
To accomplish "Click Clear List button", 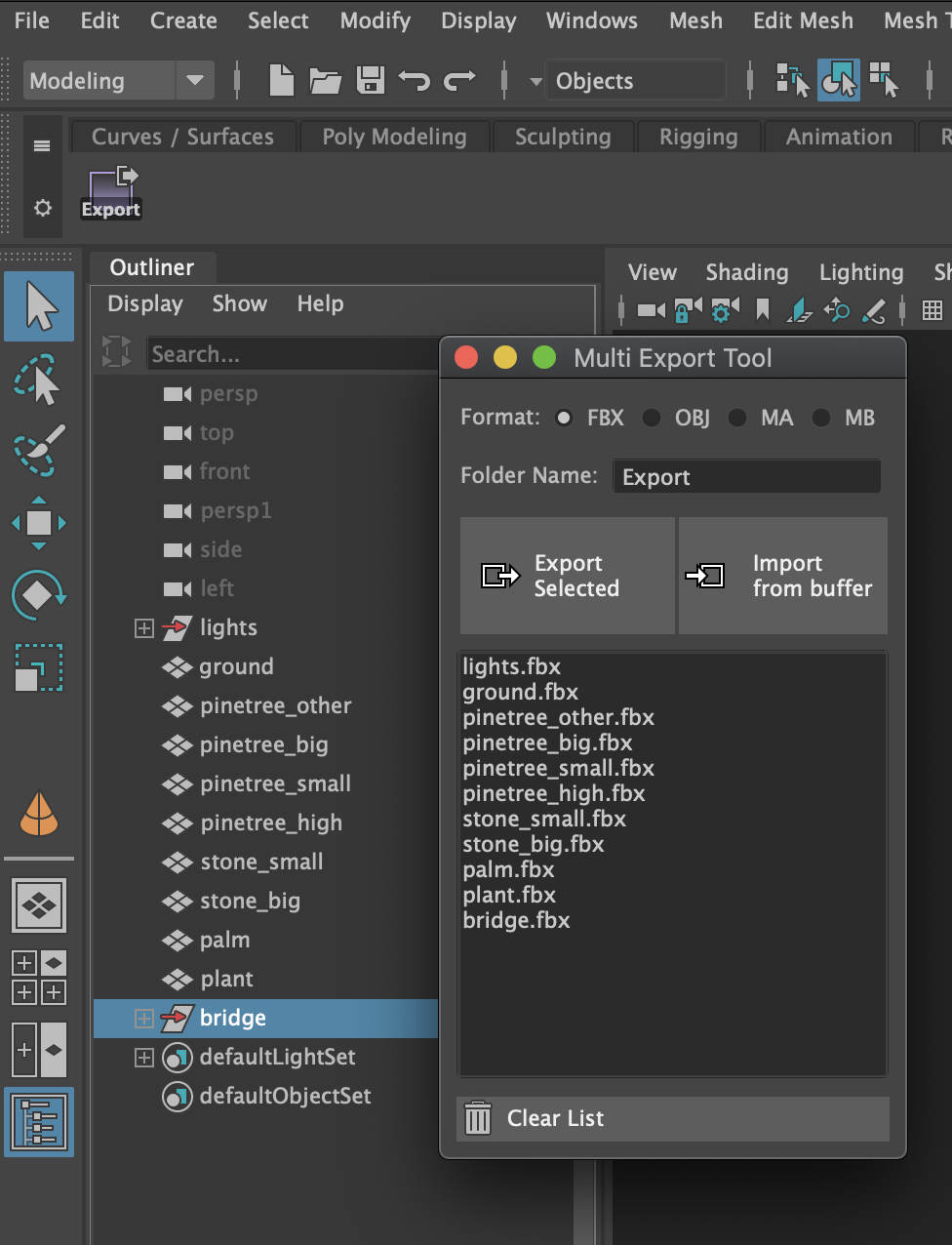I will (673, 1119).
